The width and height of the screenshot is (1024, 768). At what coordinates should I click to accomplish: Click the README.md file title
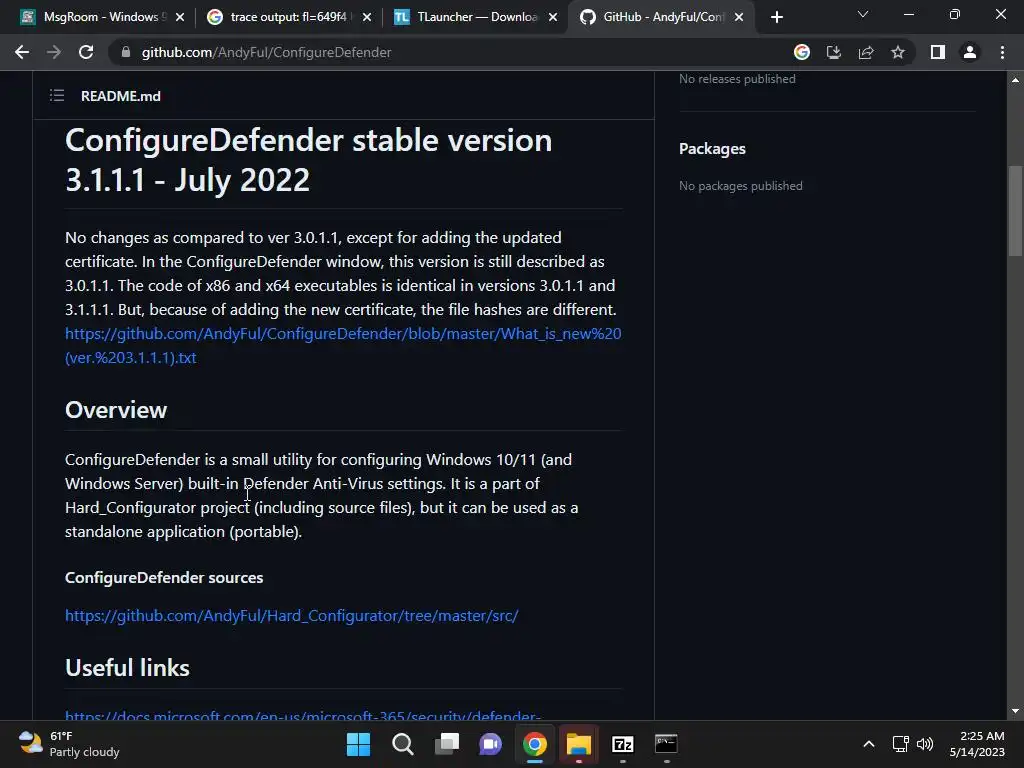pos(121,96)
